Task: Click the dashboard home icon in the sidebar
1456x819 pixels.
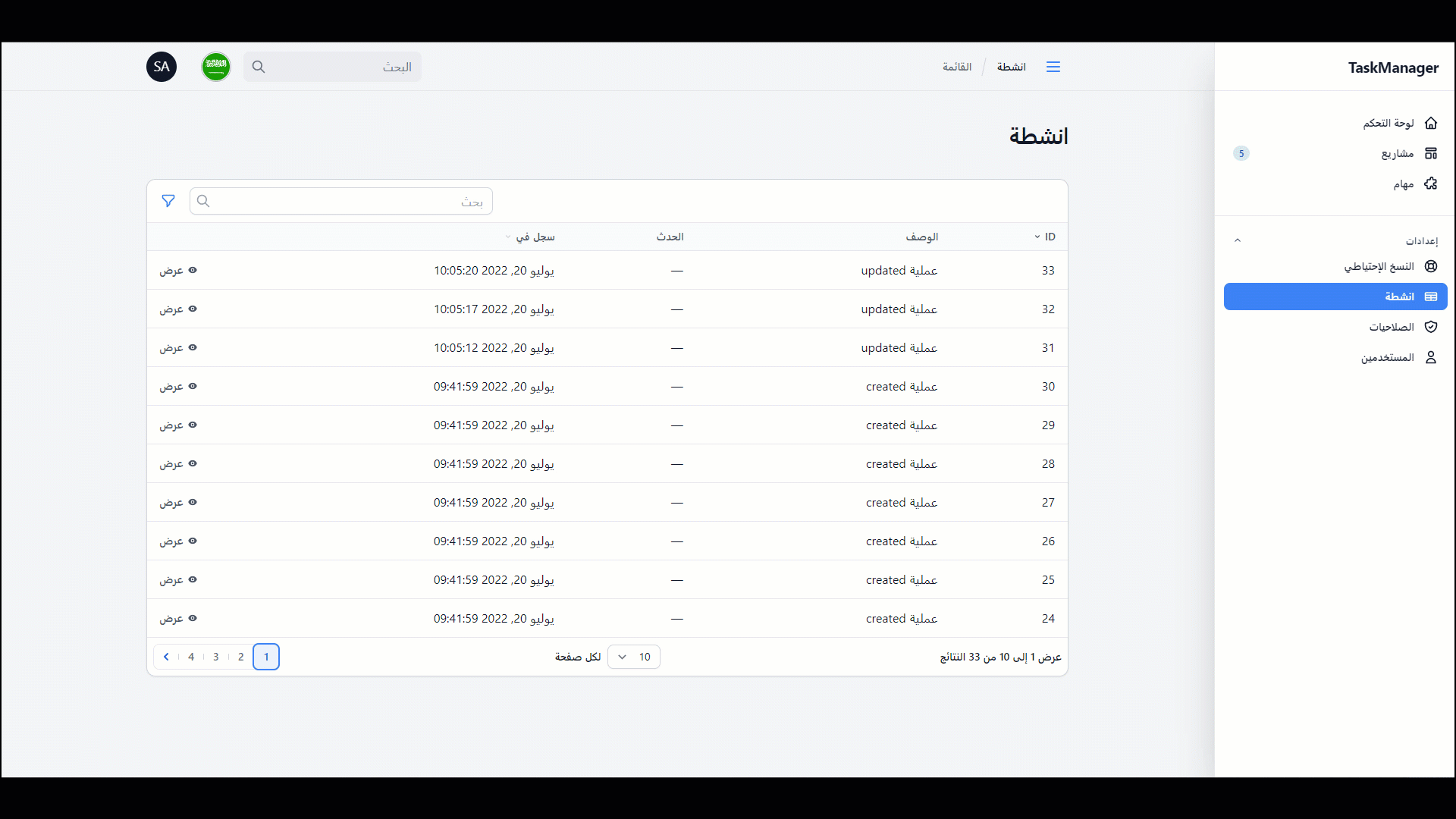Action: (x=1431, y=123)
